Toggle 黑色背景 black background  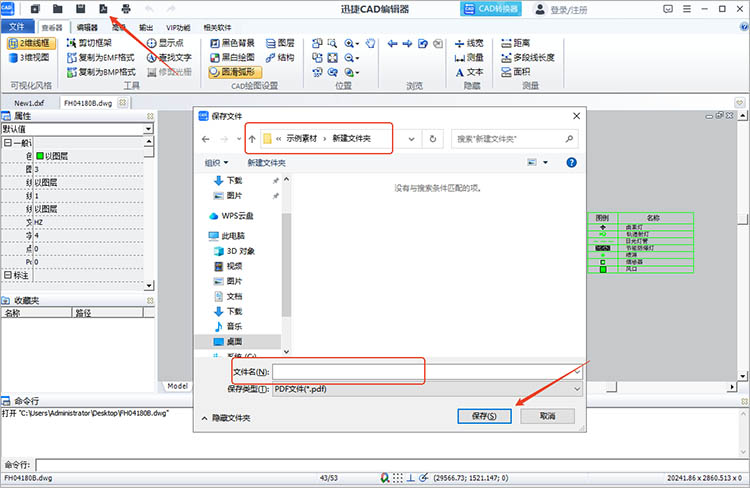pos(232,43)
